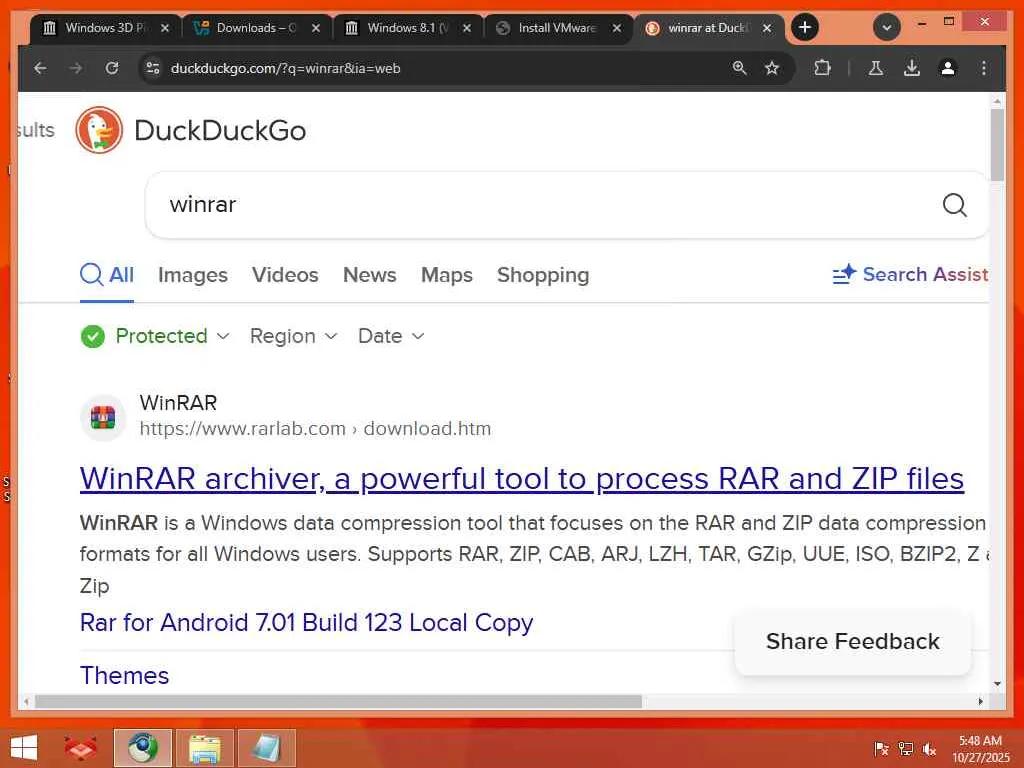Open File Explorer from the taskbar
1024x768 pixels.
click(x=204, y=748)
